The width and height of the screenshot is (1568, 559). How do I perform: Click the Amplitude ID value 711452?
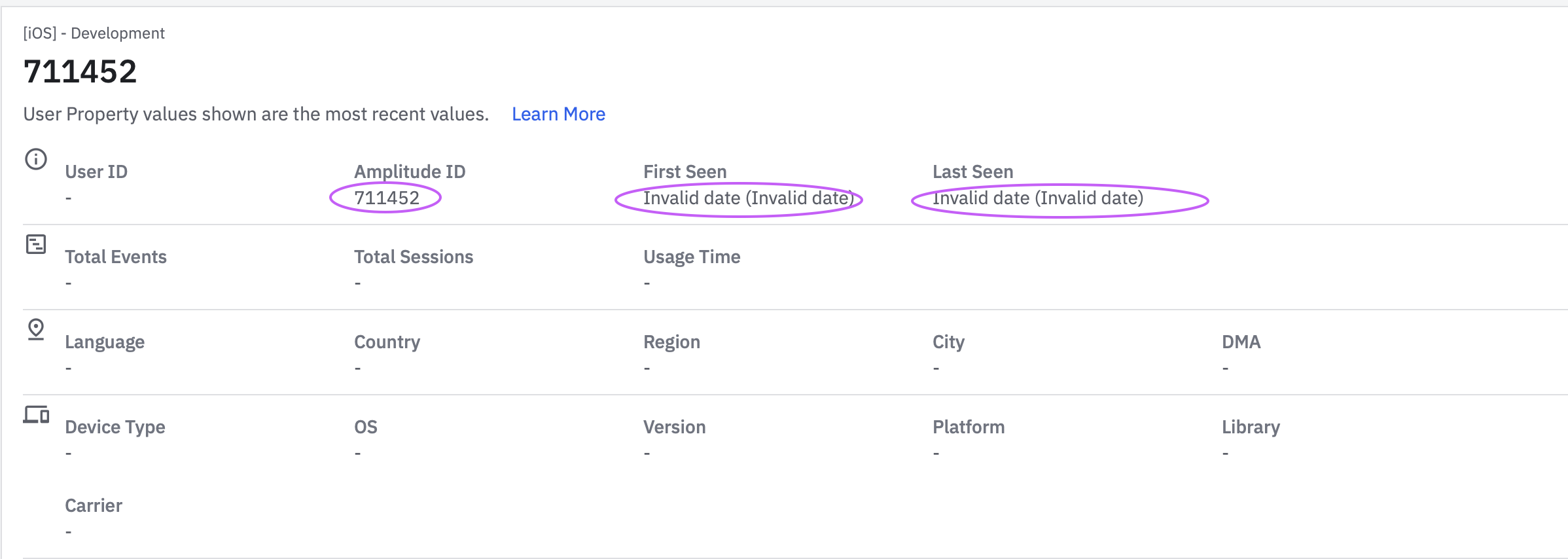click(386, 198)
